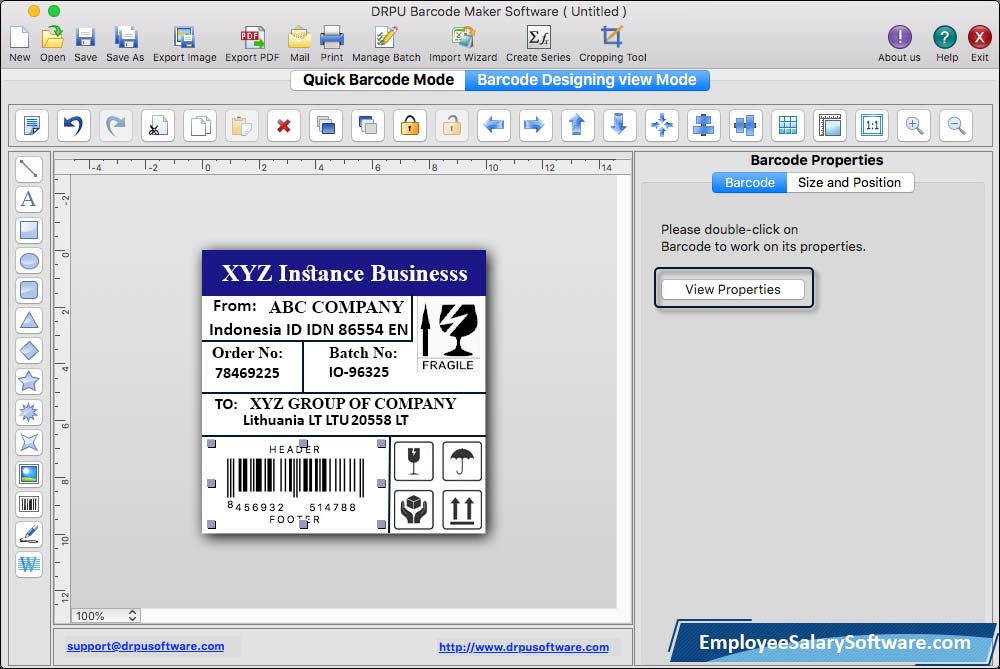Viewport: 1000px width, 669px height.
Task: Select the umbrella keep-dry symbol
Action: (x=462, y=461)
